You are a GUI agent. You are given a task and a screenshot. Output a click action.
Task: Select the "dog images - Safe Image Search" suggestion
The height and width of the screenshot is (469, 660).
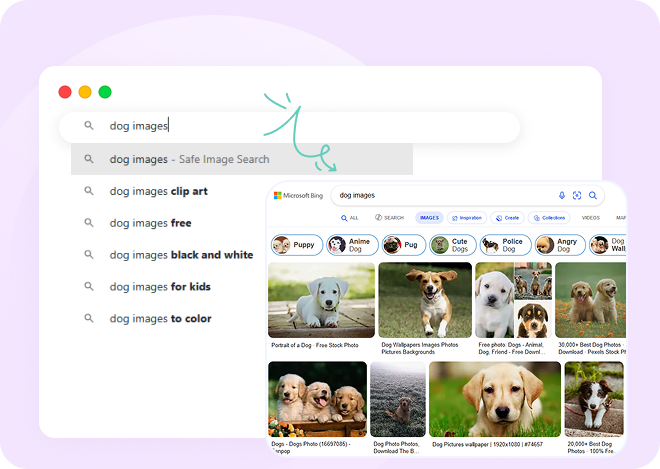pos(189,159)
